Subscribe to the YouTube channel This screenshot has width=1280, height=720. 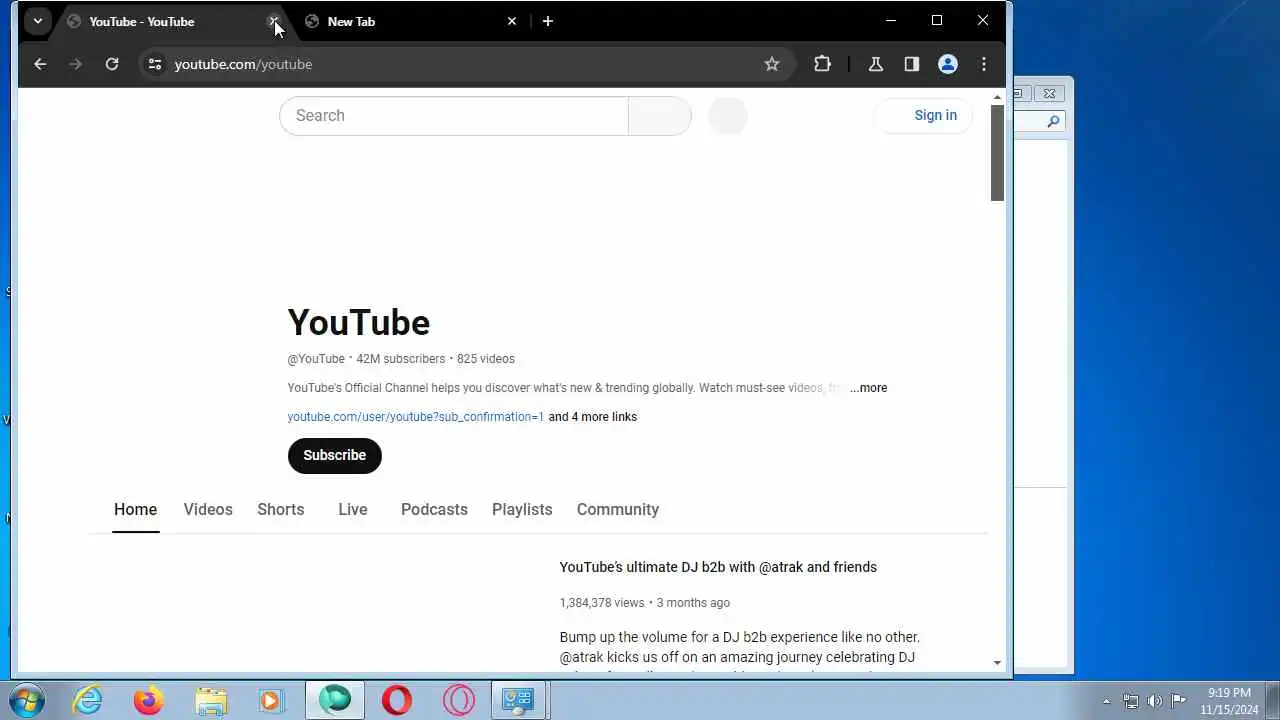click(335, 455)
